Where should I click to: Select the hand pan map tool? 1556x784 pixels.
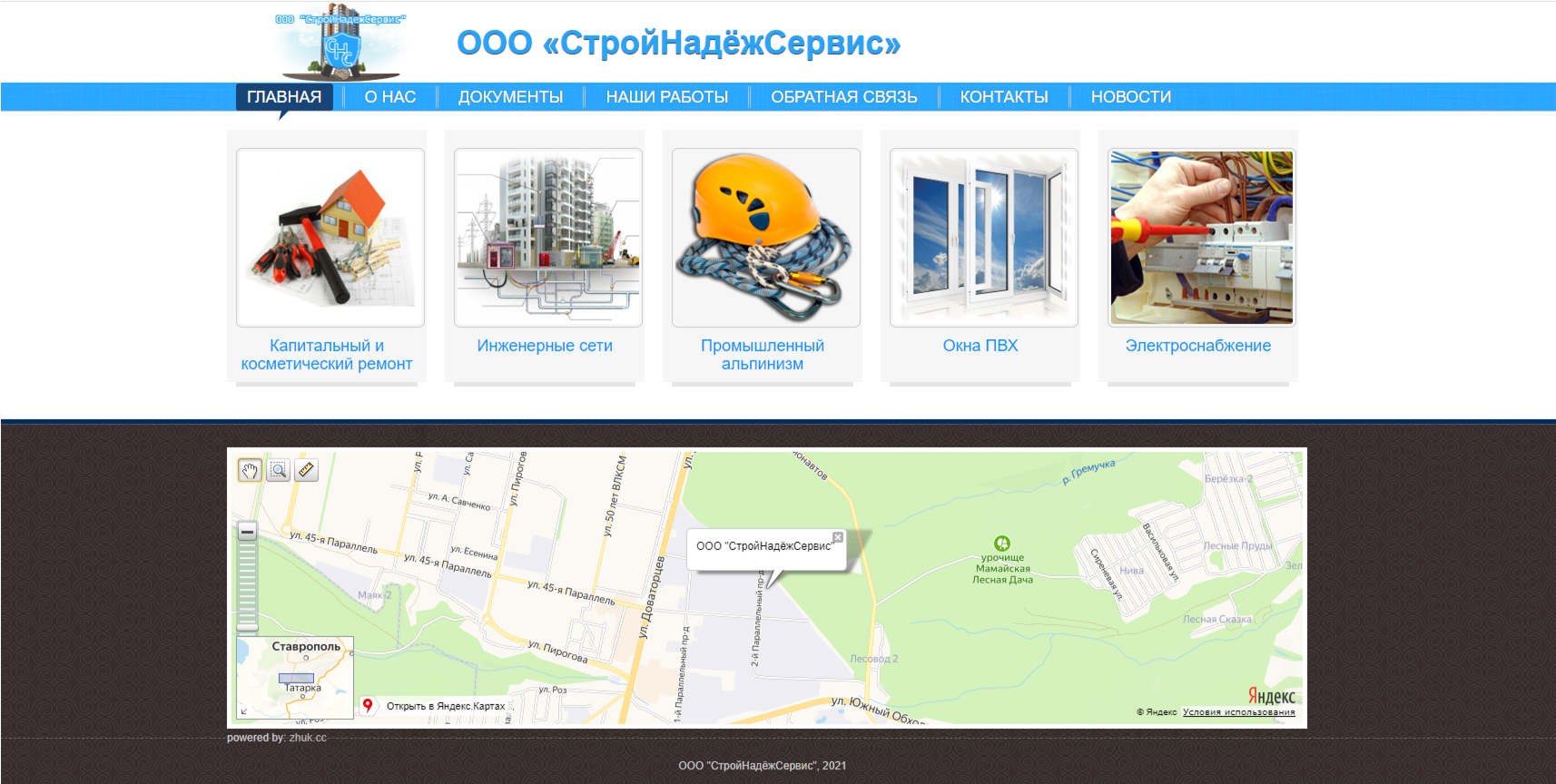(x=250, y=470)
